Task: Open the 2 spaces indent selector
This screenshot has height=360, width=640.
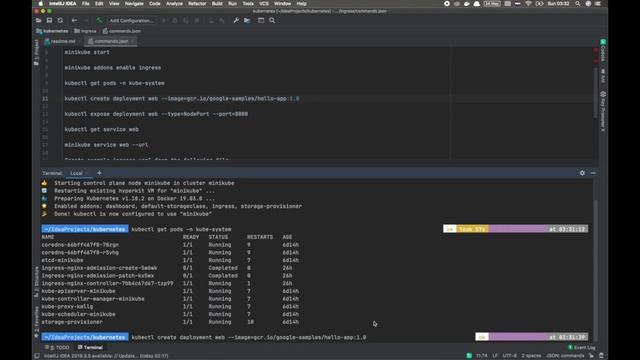Action: click(531, 356)
